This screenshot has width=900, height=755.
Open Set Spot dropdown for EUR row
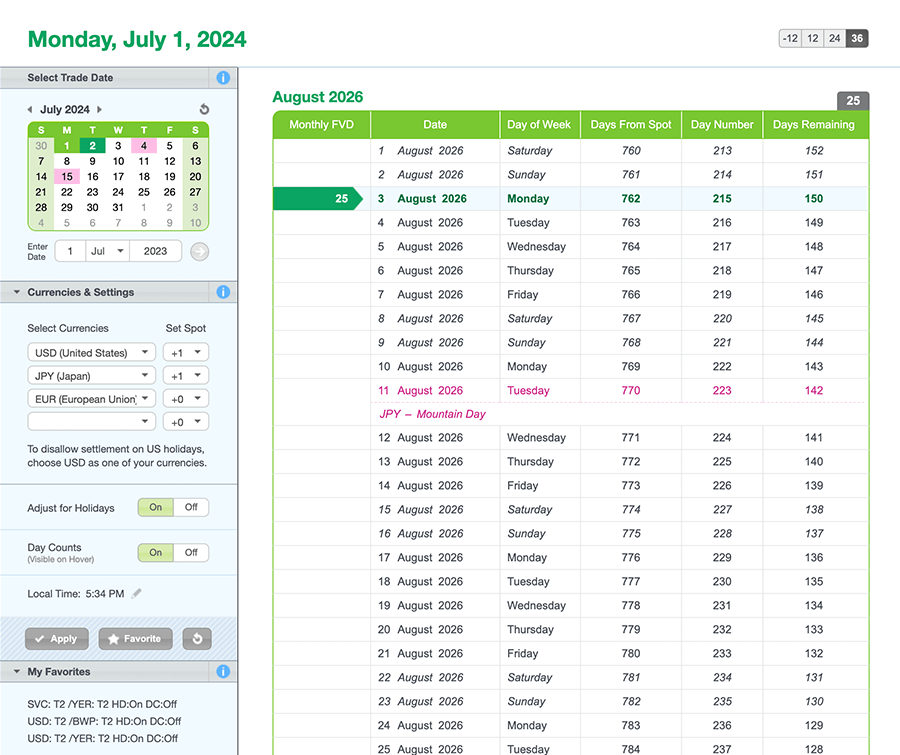[x=186, y=398]
